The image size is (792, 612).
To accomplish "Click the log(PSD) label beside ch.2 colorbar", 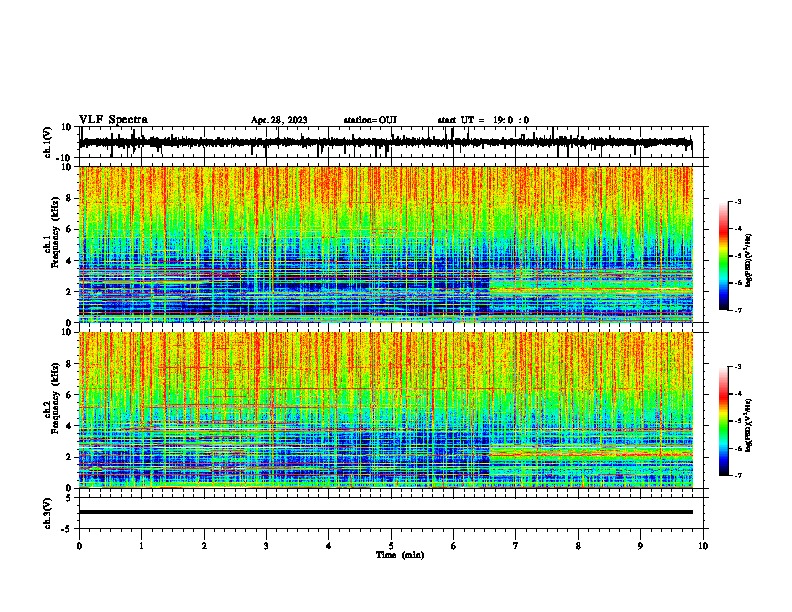I will 748,426.
